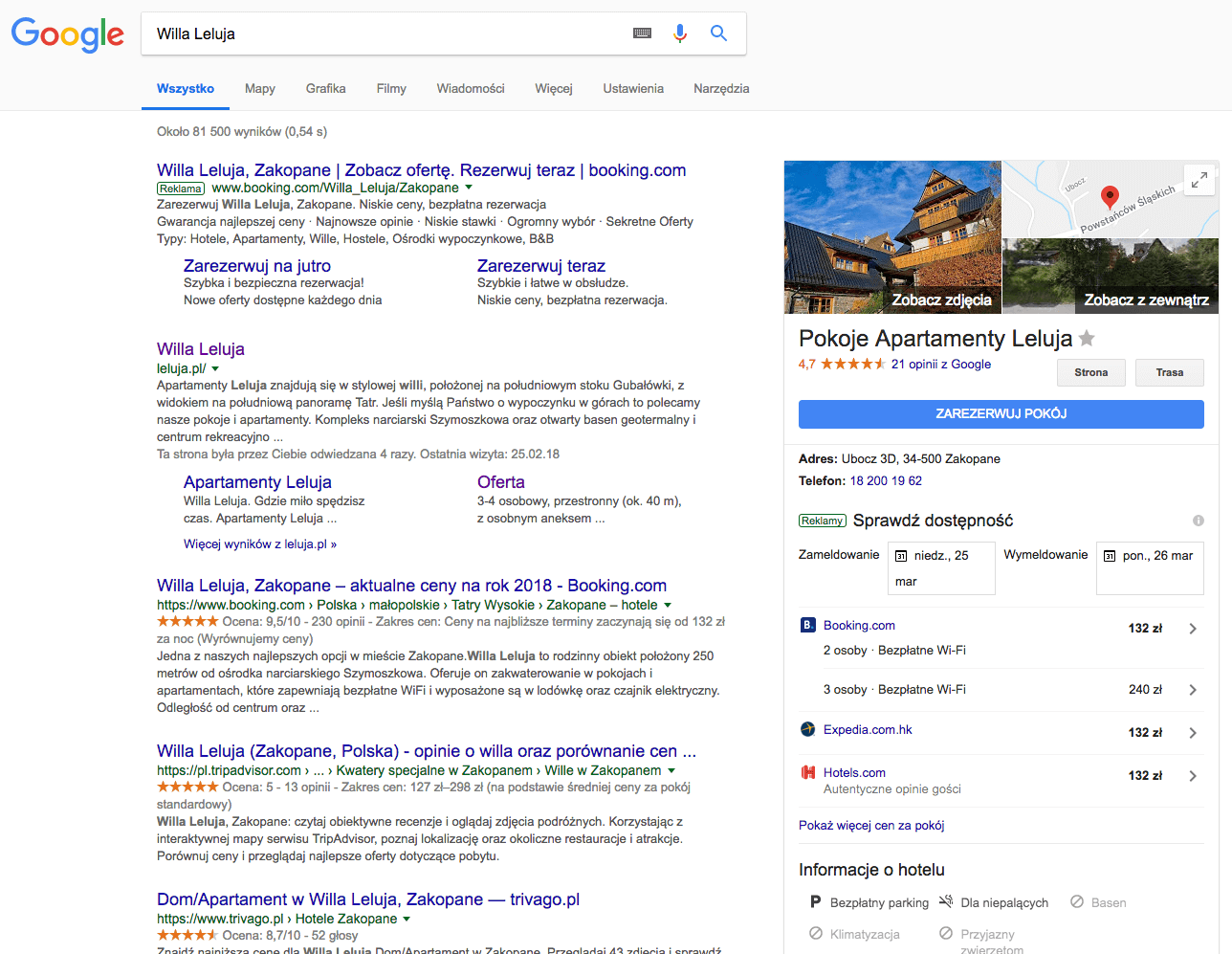Expand the dropdown arrow next to leluja.pl/
Screen dimensions: 1232x954
215,369
